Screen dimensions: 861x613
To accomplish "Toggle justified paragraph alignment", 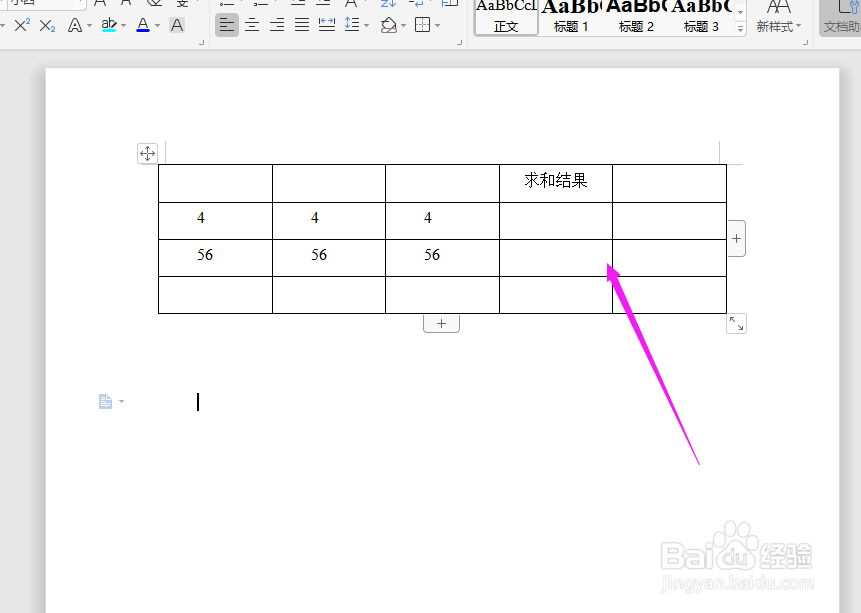I will point(301,25).
